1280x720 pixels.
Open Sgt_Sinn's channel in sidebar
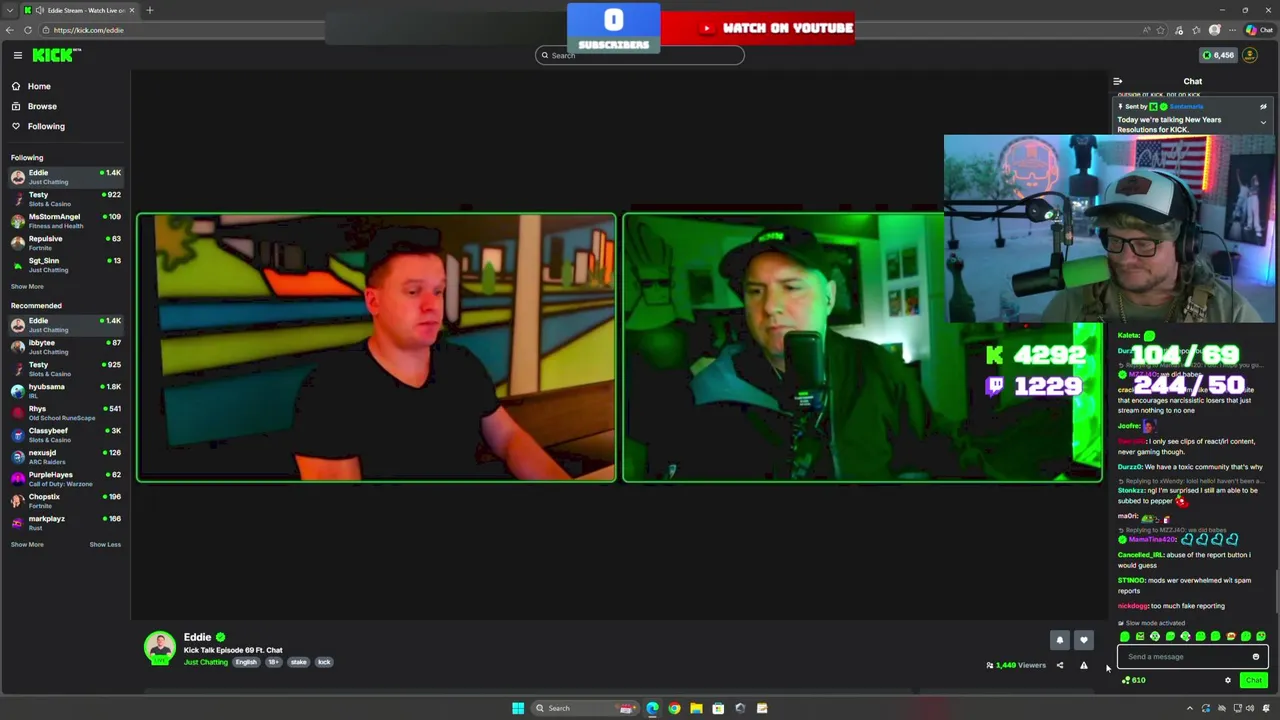(x=65, y=265)
